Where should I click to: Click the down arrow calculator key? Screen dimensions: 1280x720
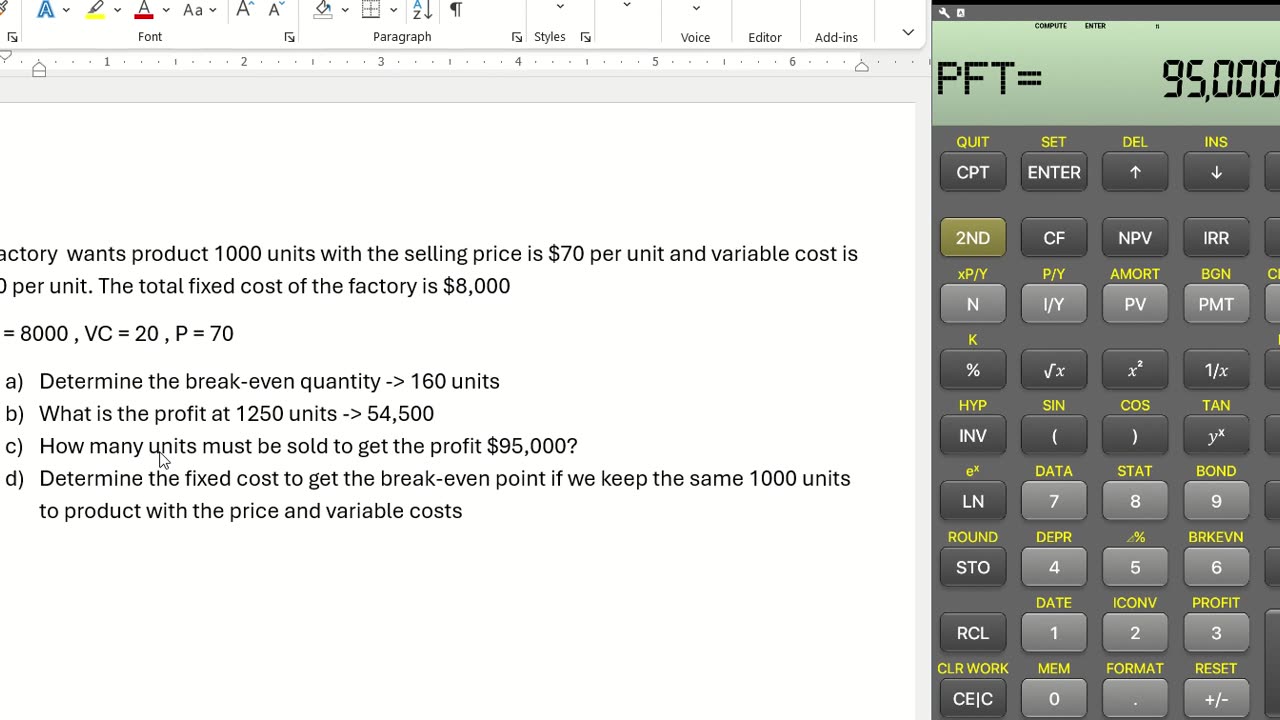pos(1216,172)
